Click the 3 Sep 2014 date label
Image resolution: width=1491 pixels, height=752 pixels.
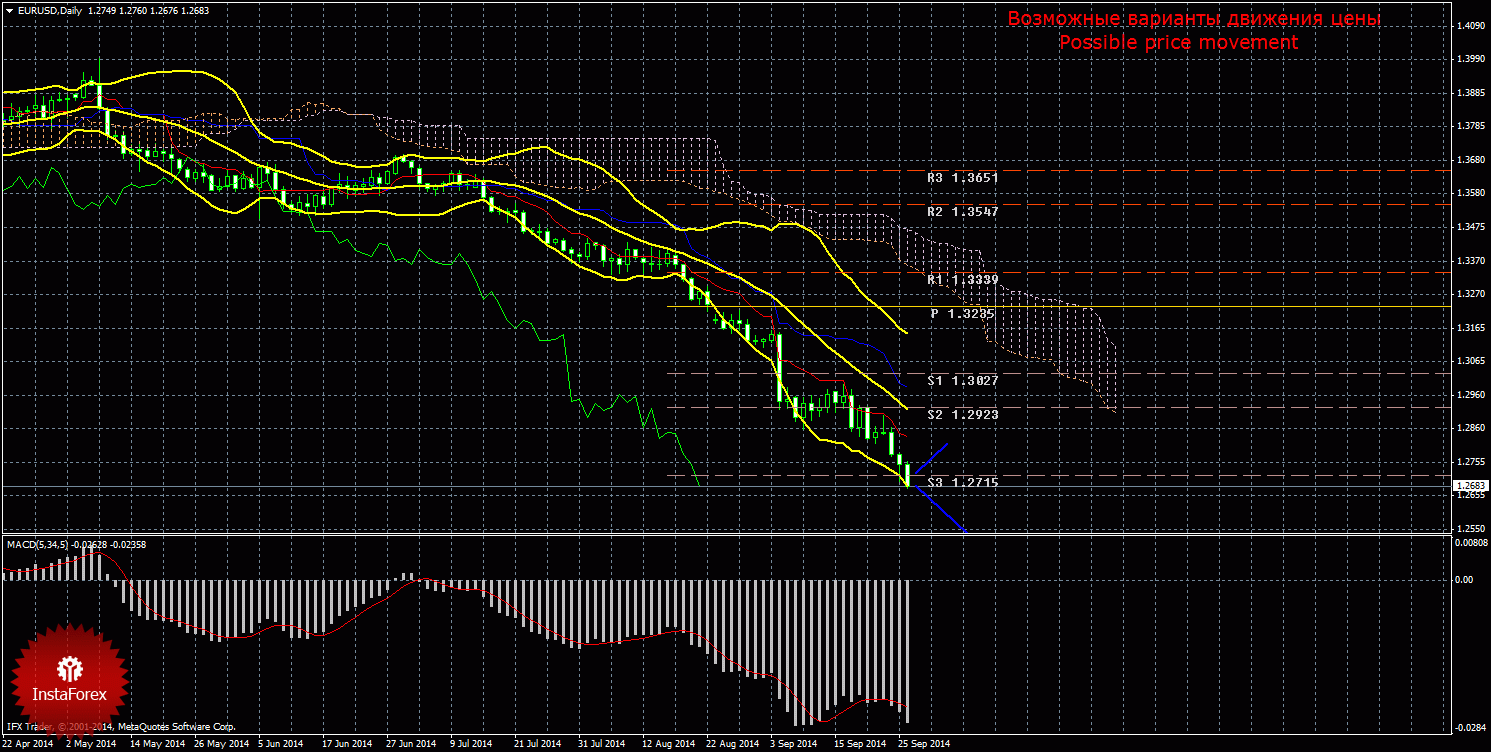click(x=793, y=744)
